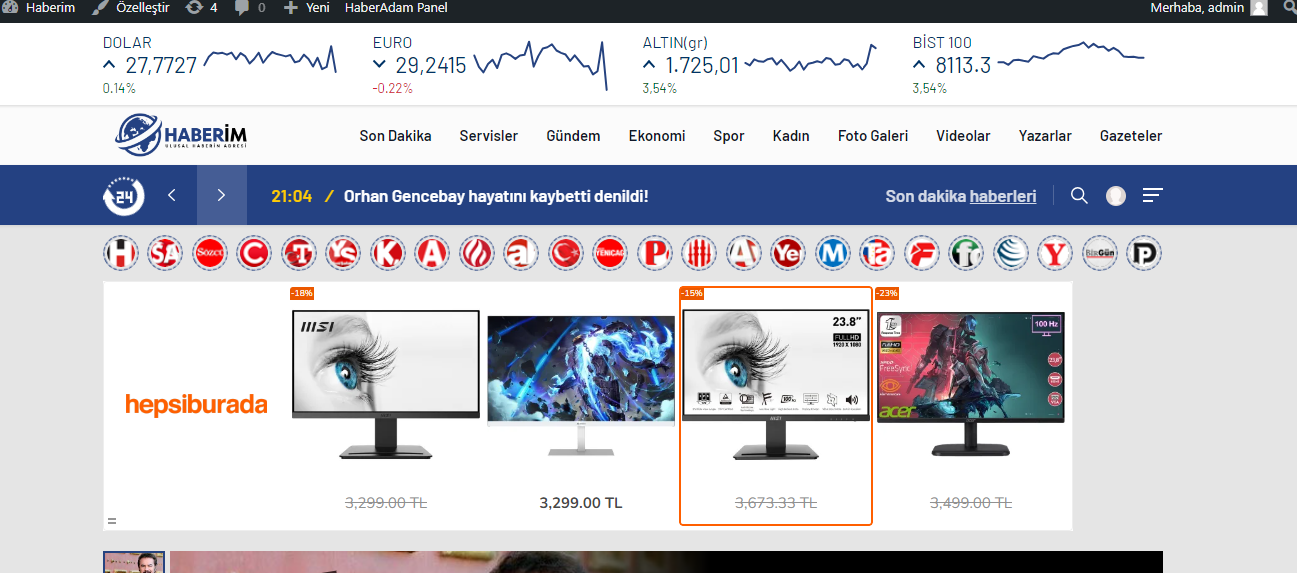The width and height of the screenshot is (1297, 573).
Task: Open the Haberim site menu in admin bar
Action: coord(38,8)
